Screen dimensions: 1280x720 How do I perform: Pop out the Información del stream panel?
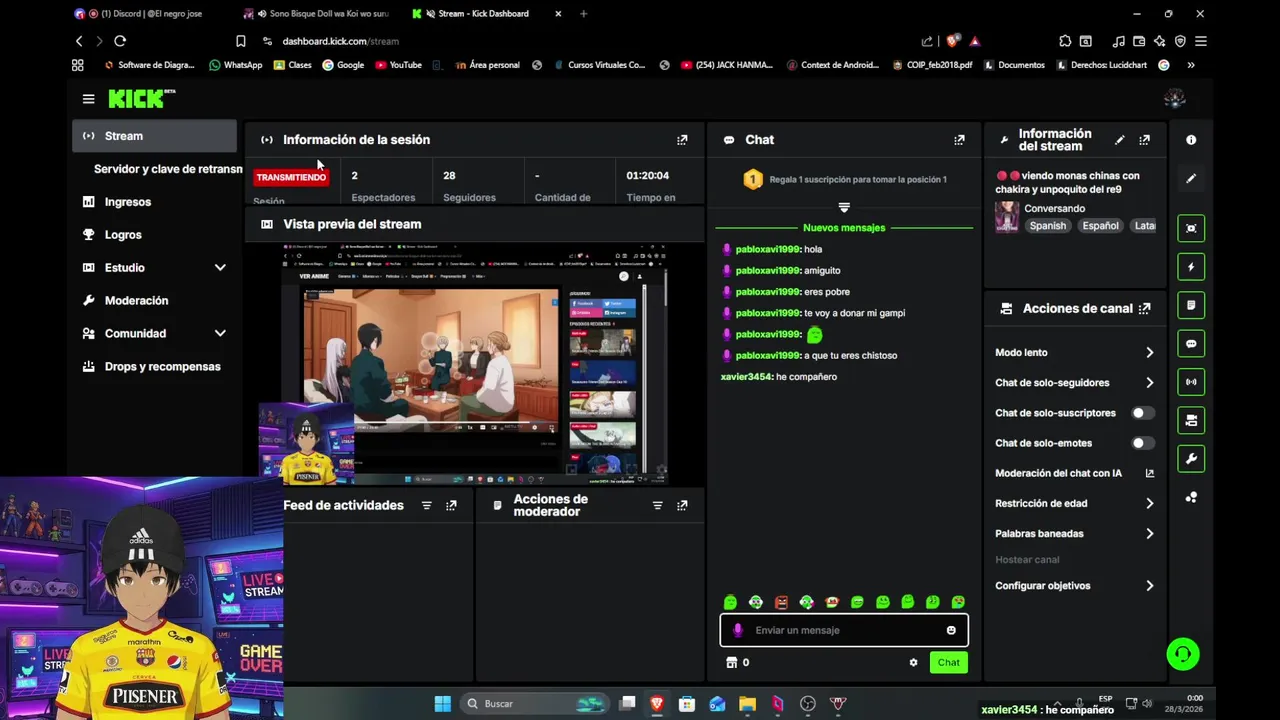(x=1145, y=140)
